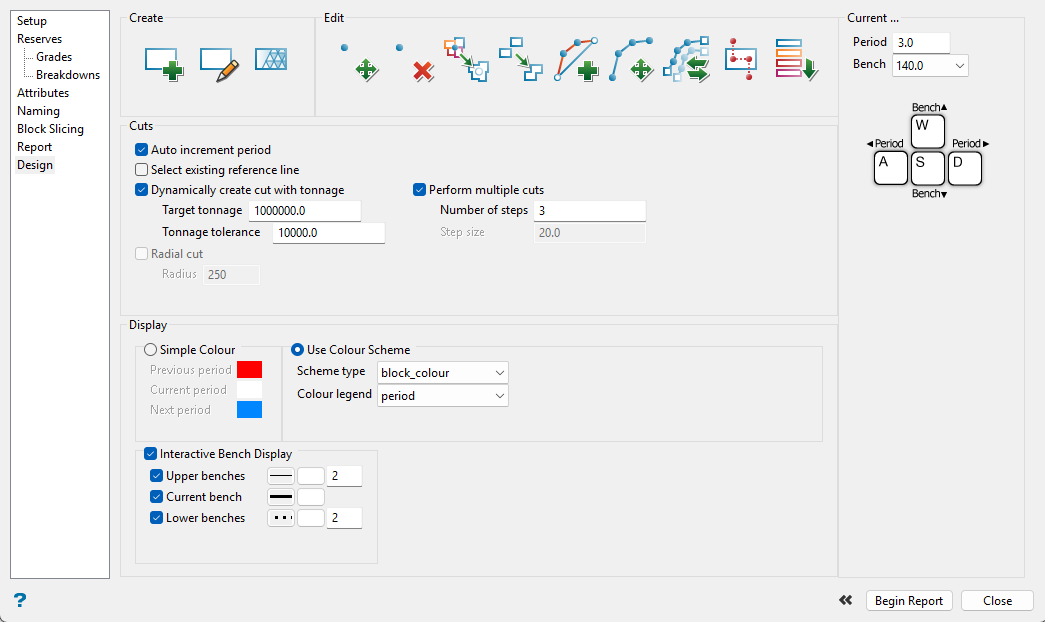Select the move line segment tool

(x=631, y=59)
